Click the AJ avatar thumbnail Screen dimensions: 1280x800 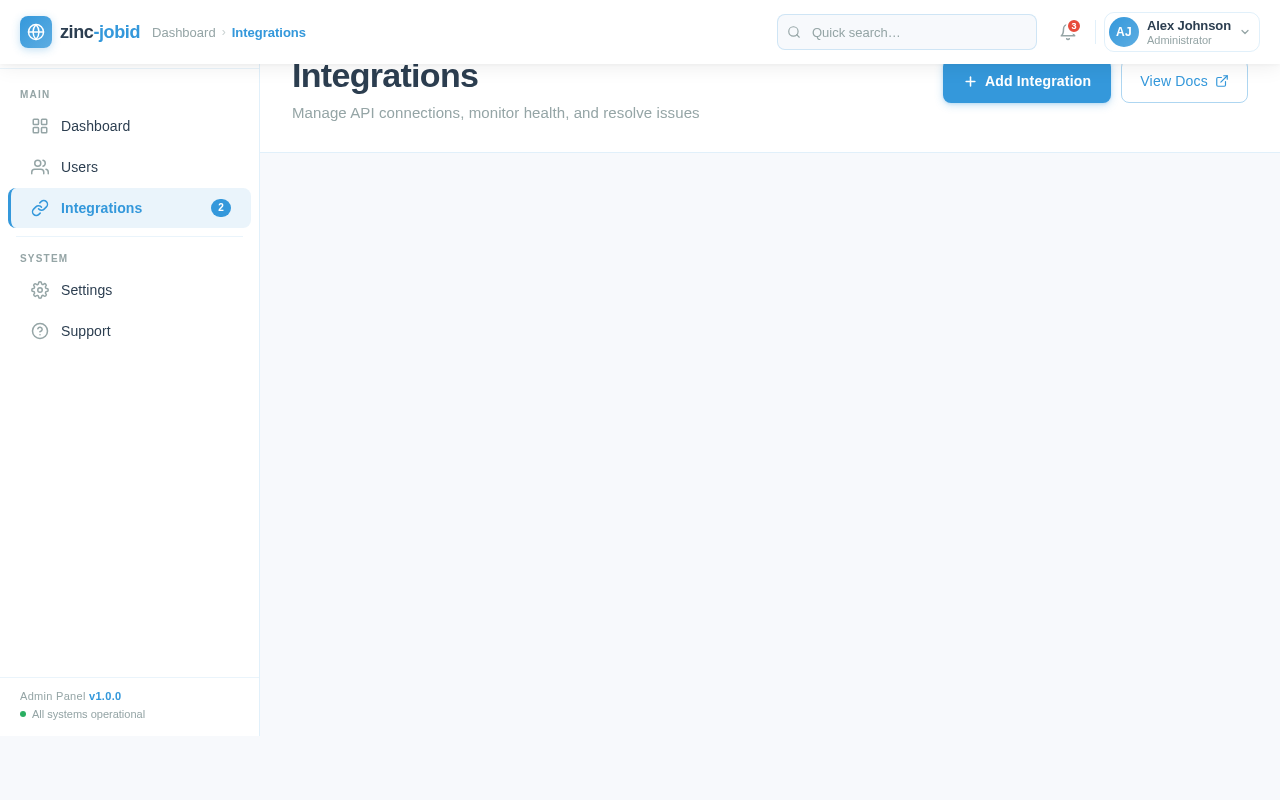1122,32
